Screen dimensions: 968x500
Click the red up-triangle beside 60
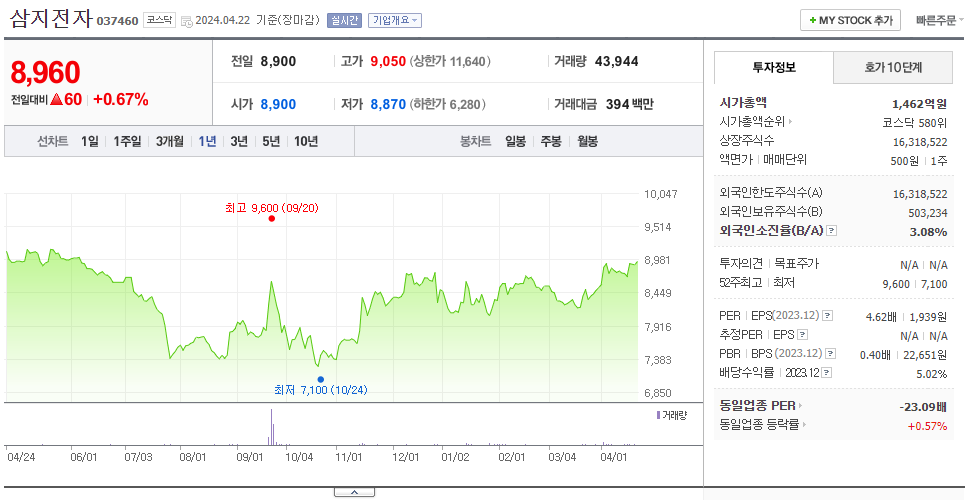coord(56,99)
